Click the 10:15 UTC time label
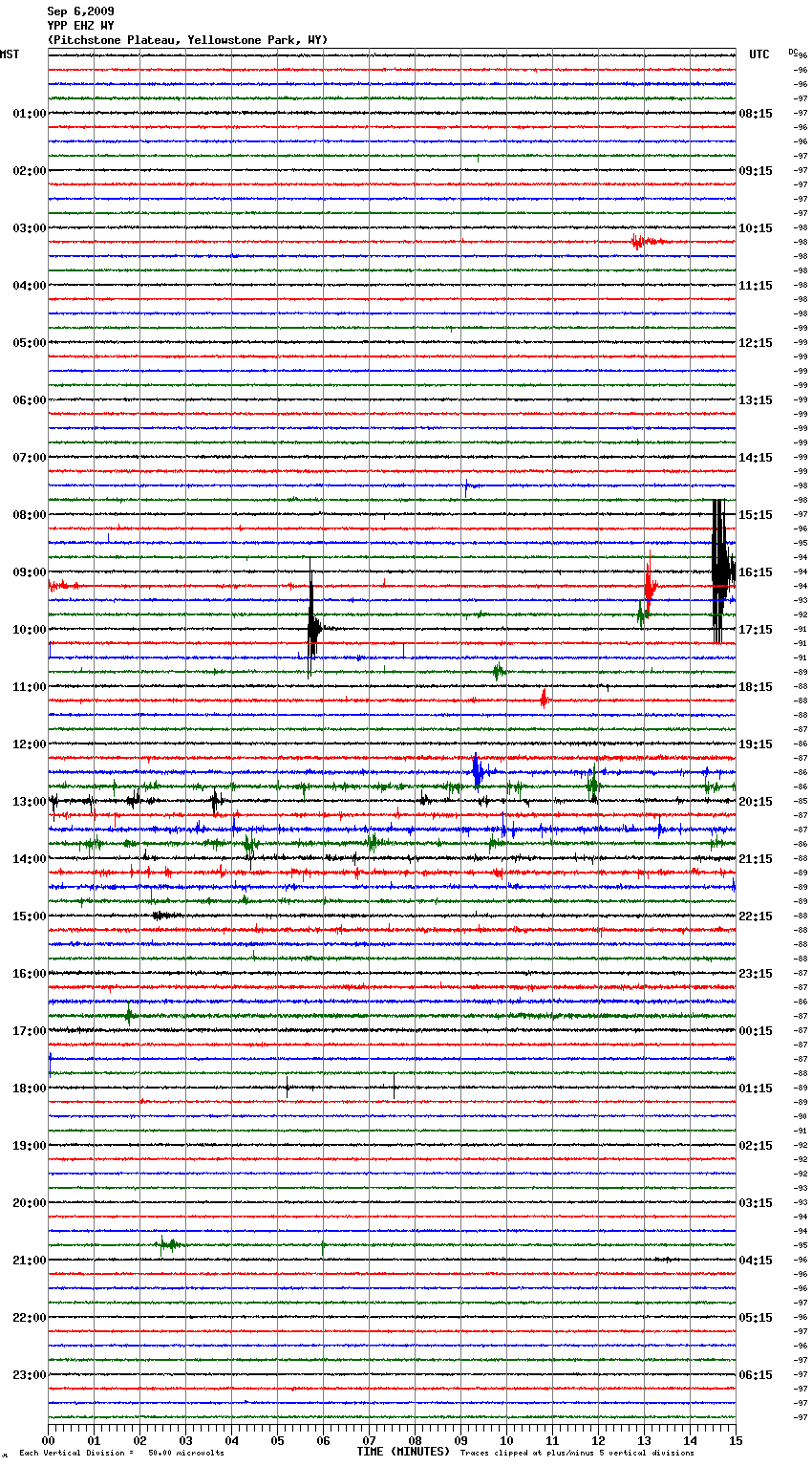Screen dimensions: 812x1466 pos(756,228)
